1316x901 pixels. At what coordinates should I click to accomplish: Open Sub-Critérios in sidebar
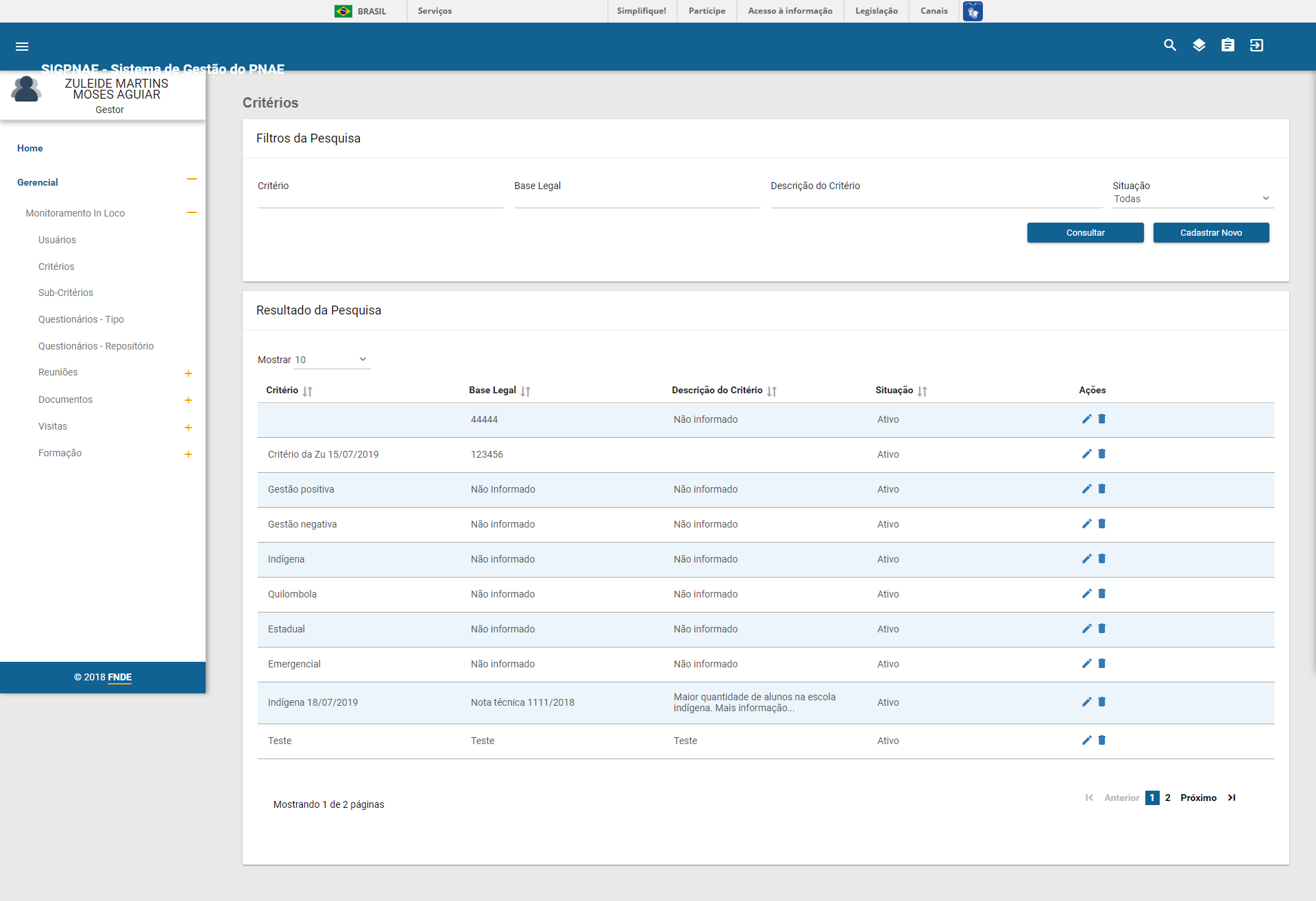[x=66, y=293]
